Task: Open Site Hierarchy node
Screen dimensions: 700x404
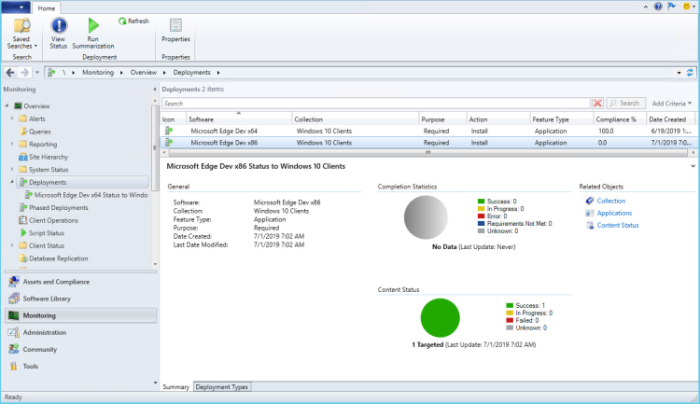Action: (49, 157)
